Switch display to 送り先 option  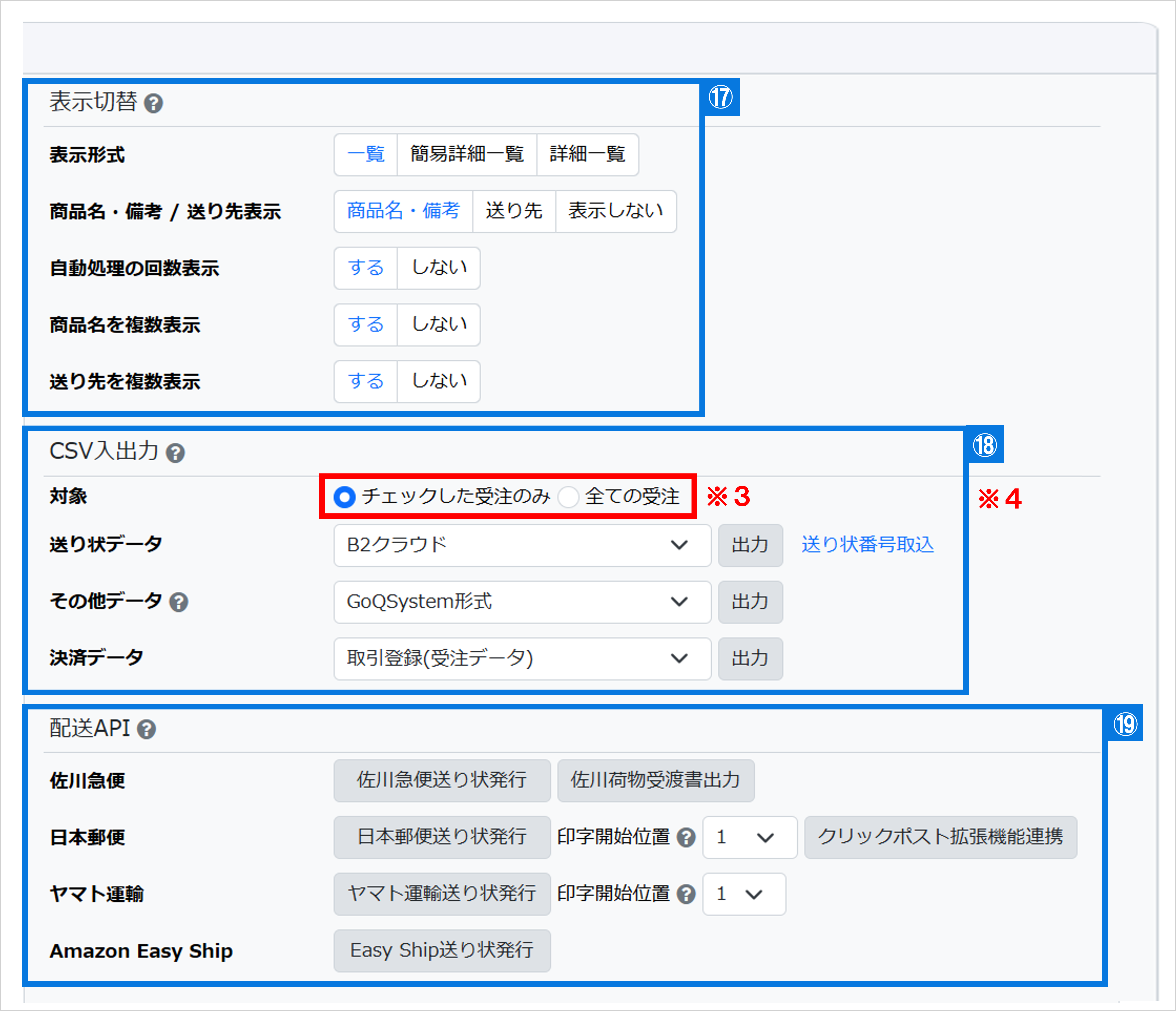pos(514,211)
